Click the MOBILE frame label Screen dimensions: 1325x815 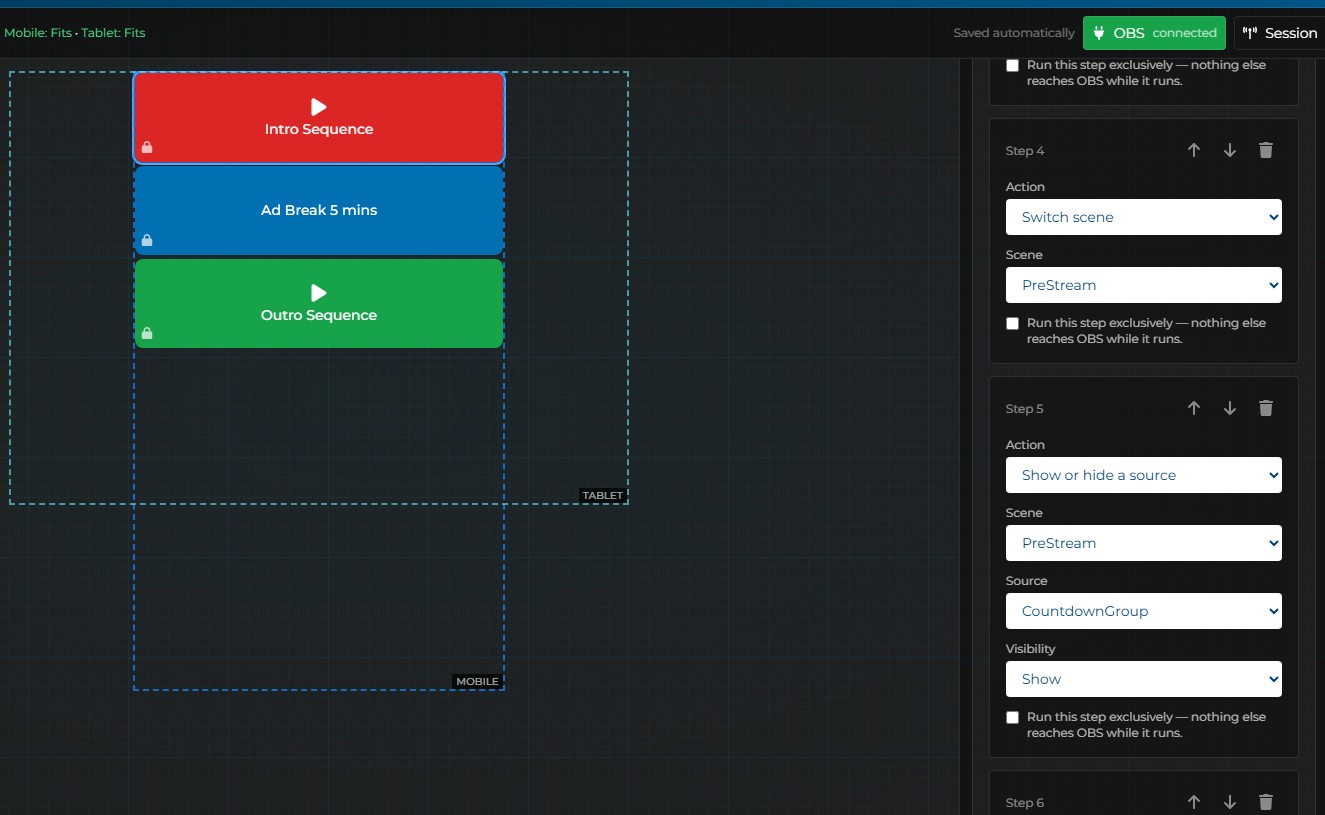(477, 681)
